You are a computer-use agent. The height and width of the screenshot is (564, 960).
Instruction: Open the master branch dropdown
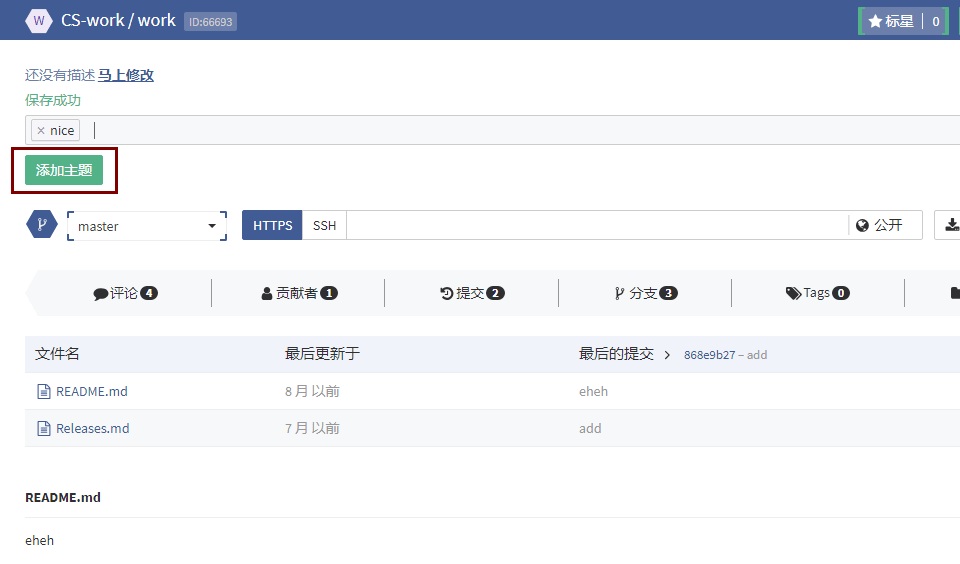147,226
